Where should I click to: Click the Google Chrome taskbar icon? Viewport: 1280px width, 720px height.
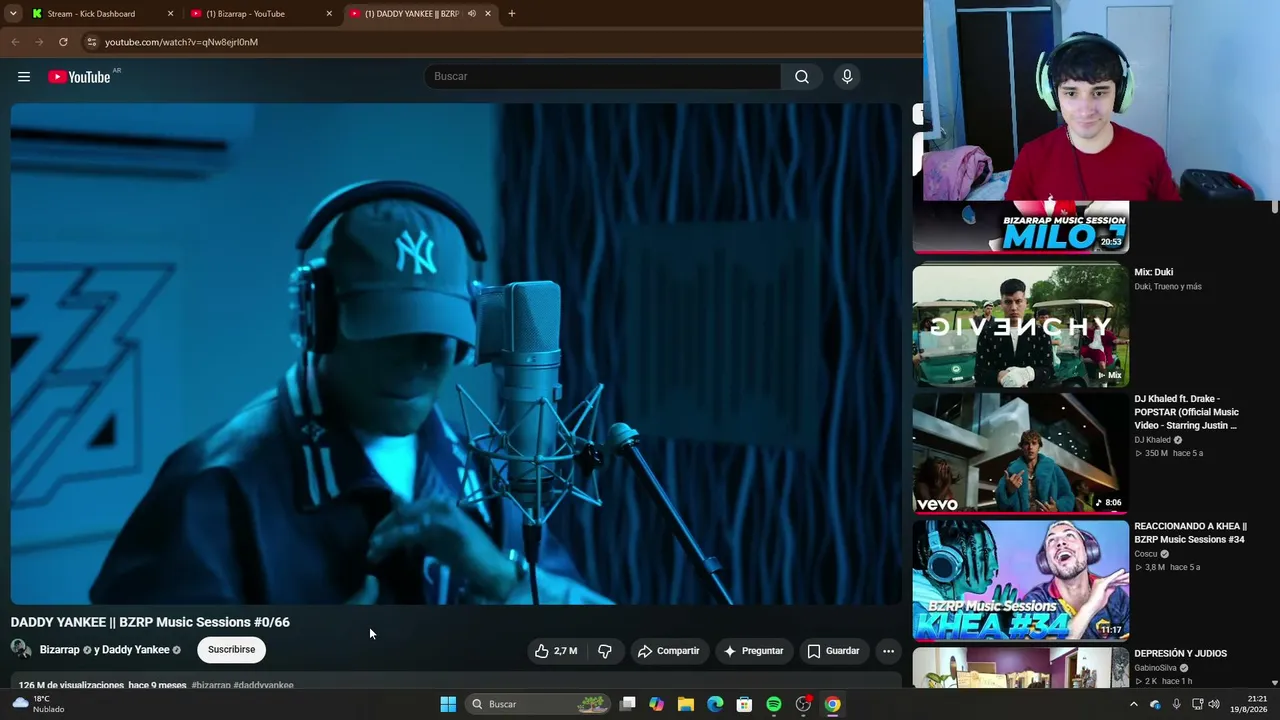[x=832, y=704]
